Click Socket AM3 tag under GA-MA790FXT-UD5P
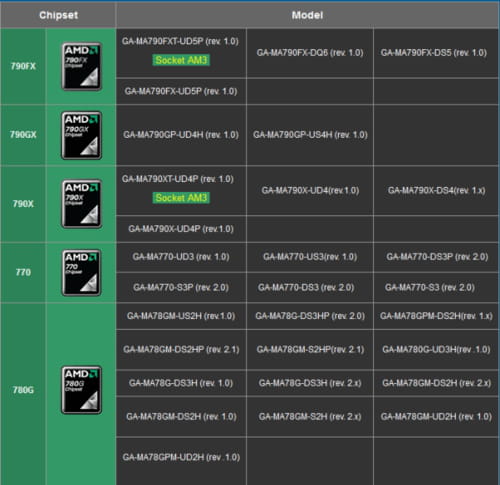The image size is (500, 485). pos(181,60)
